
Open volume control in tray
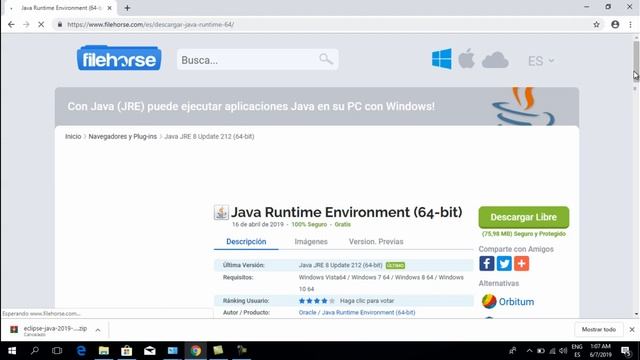[563, 351]
